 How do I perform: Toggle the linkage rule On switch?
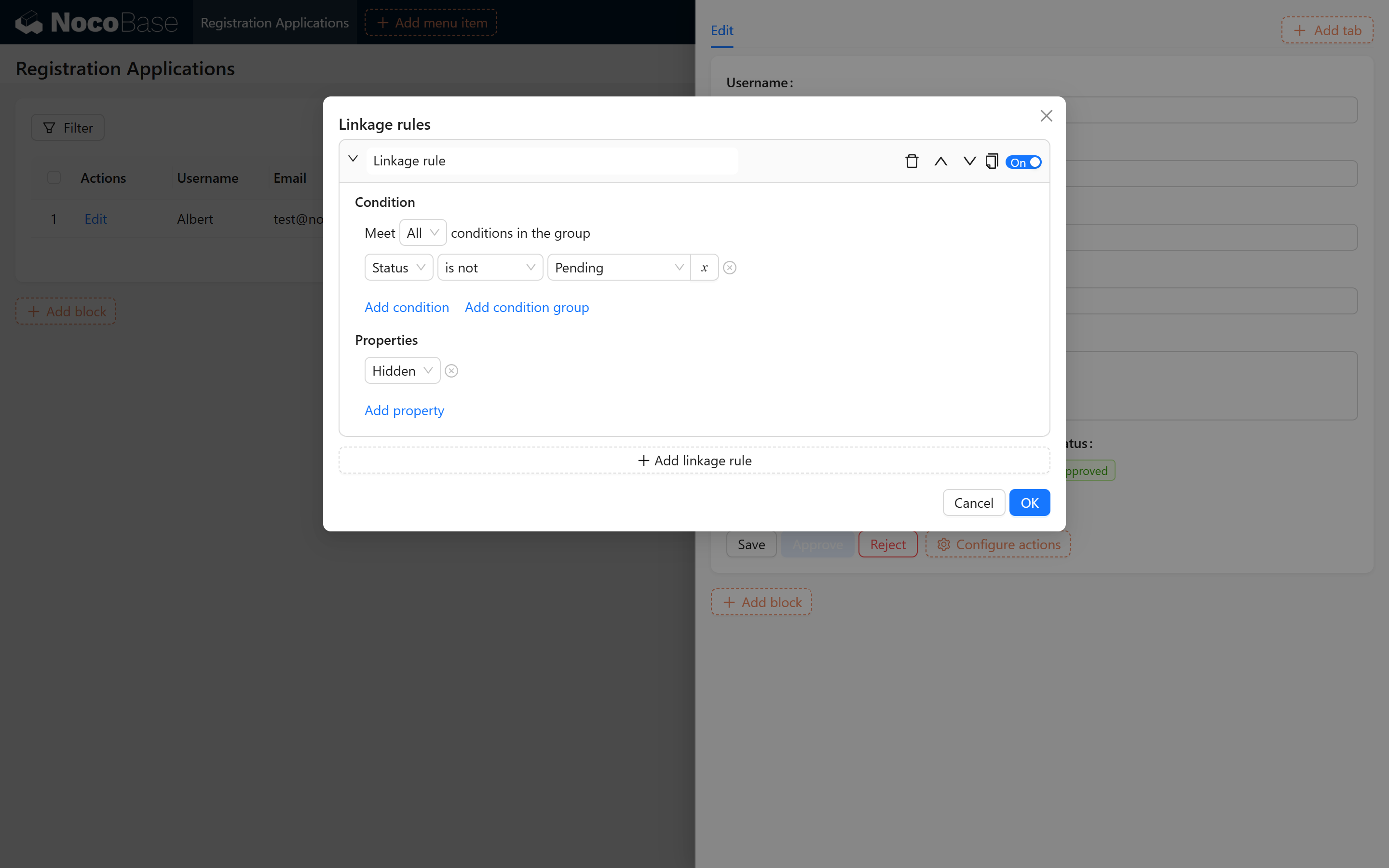pyautogui.click(x=1023, y=163)
